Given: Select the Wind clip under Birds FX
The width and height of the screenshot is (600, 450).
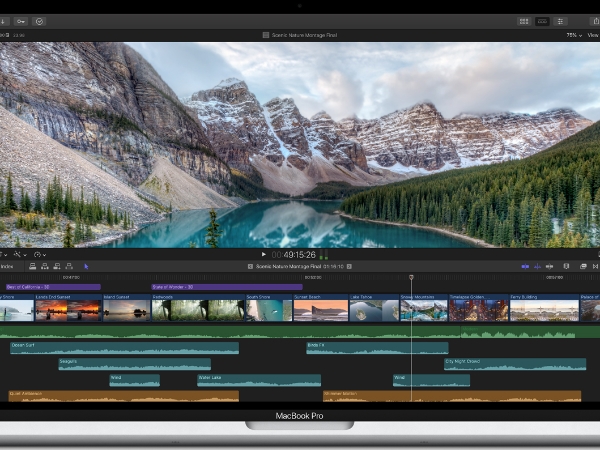Looking at the screenshot, I should pos(431,380).
